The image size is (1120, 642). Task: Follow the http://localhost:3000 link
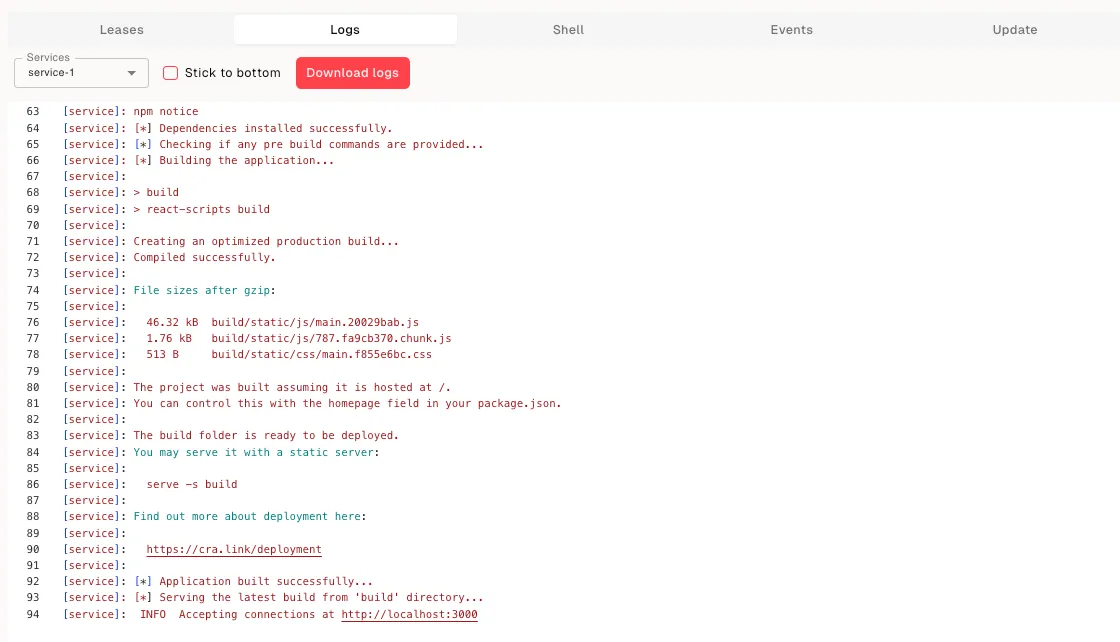tap(409, 614)
